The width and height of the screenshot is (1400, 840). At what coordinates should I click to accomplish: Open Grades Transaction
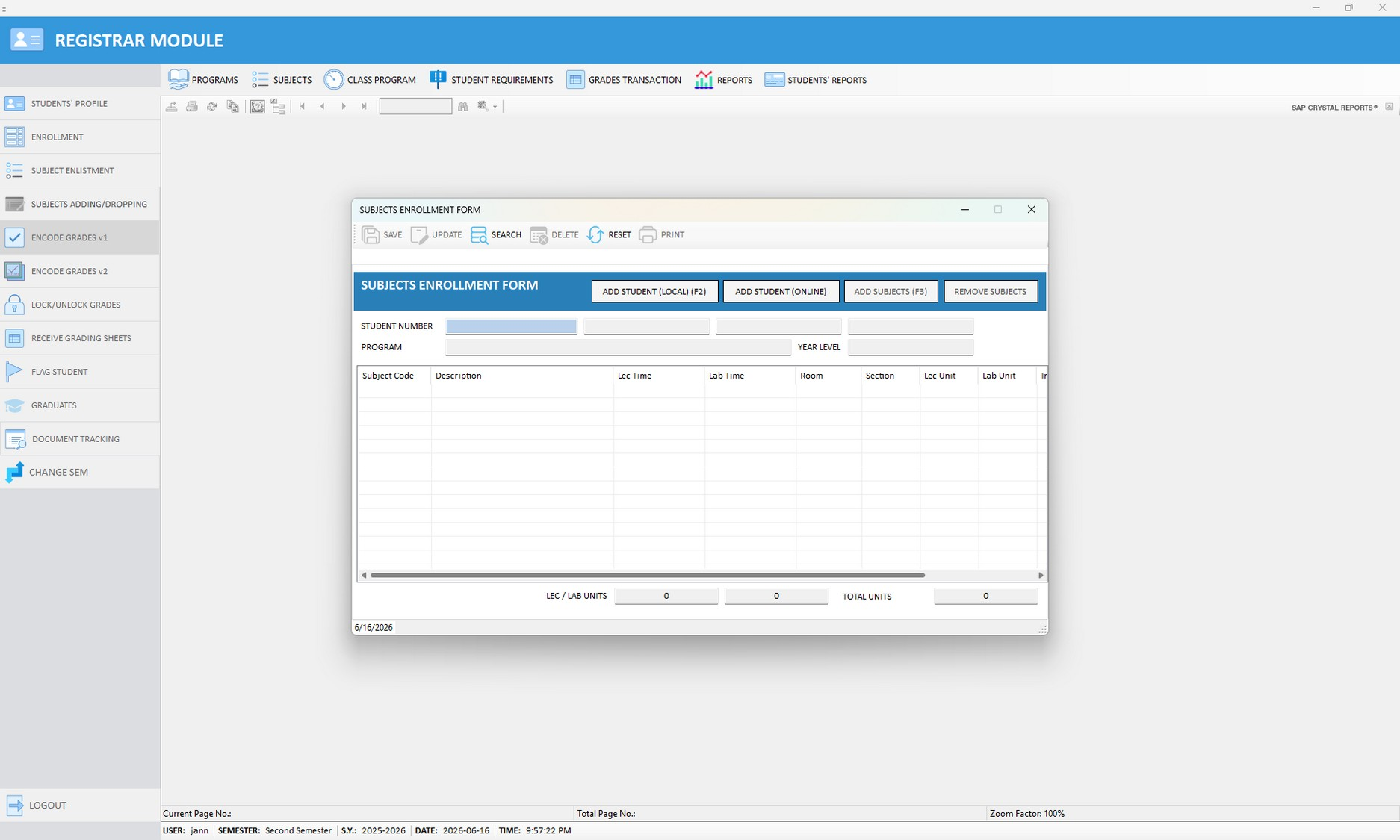624,80
